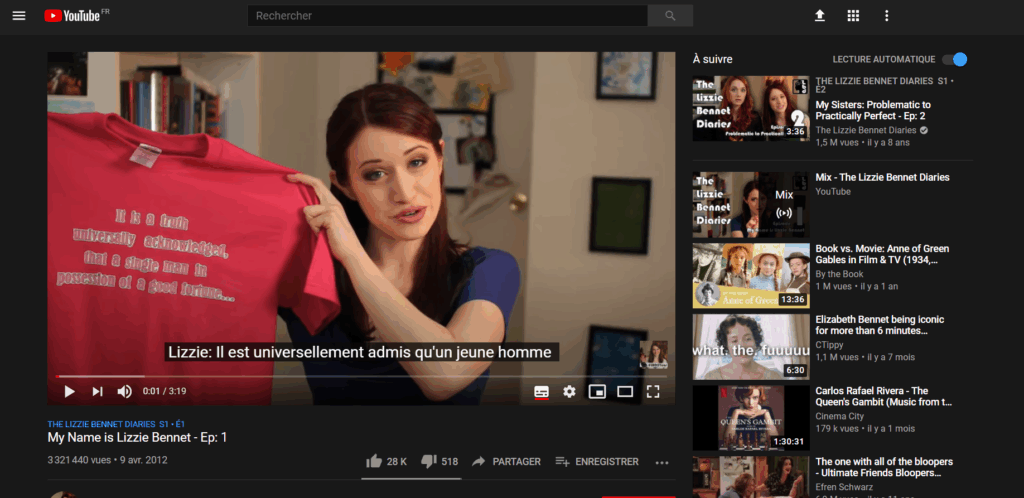Open the player settings gear

click(569, 392)
